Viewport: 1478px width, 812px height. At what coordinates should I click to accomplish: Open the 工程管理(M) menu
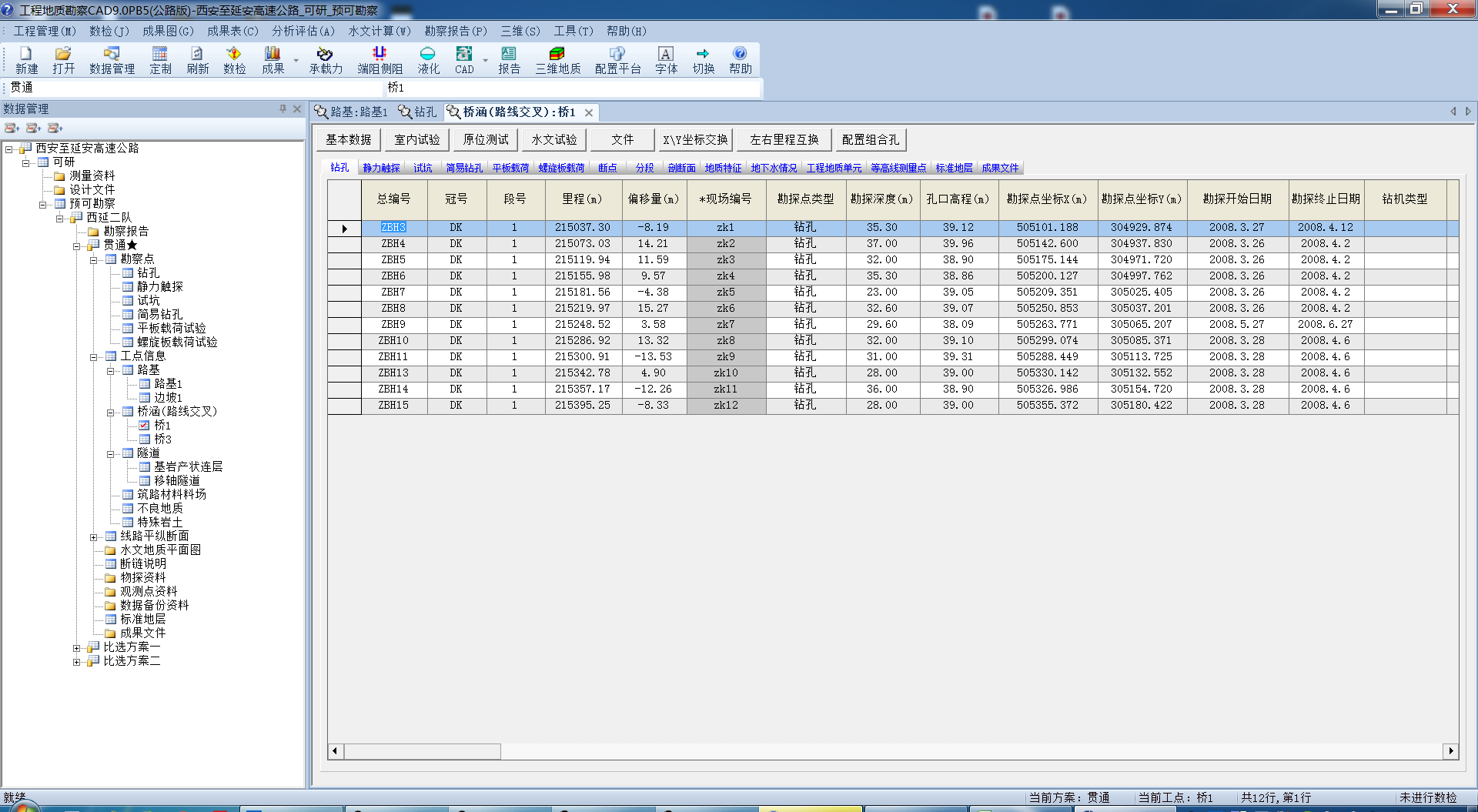[45, 31]
